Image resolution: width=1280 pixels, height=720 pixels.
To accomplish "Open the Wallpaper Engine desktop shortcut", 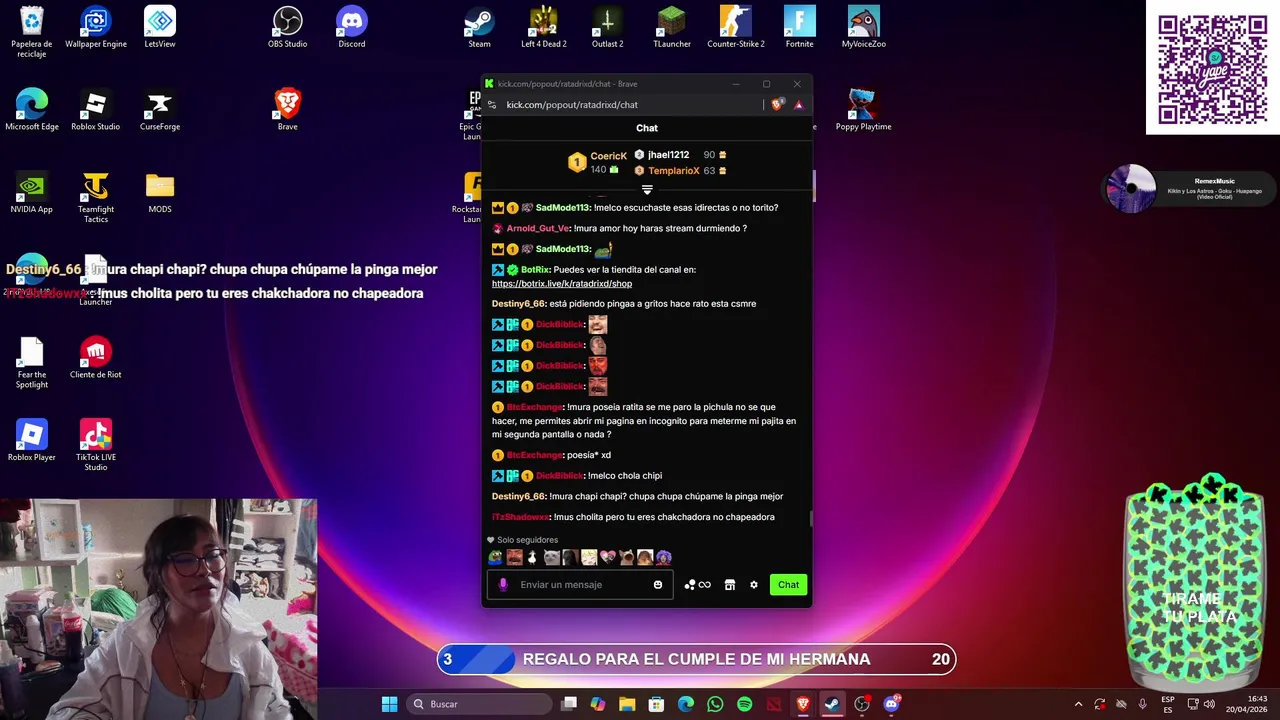I will tap(96, 28).
